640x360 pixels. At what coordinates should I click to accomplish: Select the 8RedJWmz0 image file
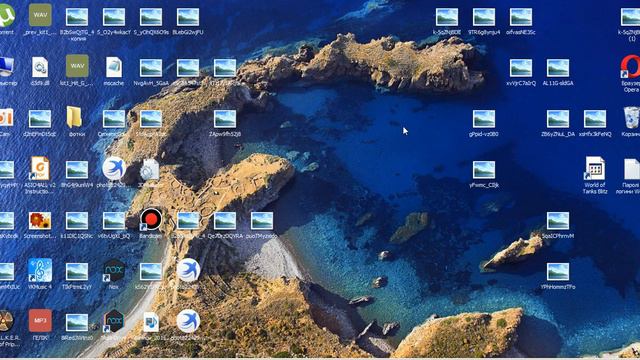pos(77,323)
